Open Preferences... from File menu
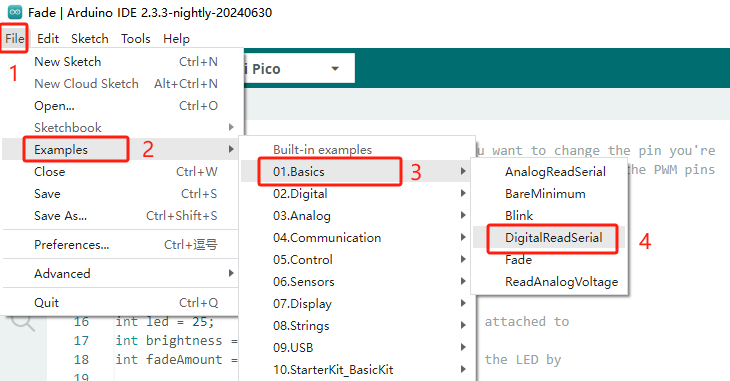The height and width of the screenshot is (381, 730). click(x=121, y=245)
